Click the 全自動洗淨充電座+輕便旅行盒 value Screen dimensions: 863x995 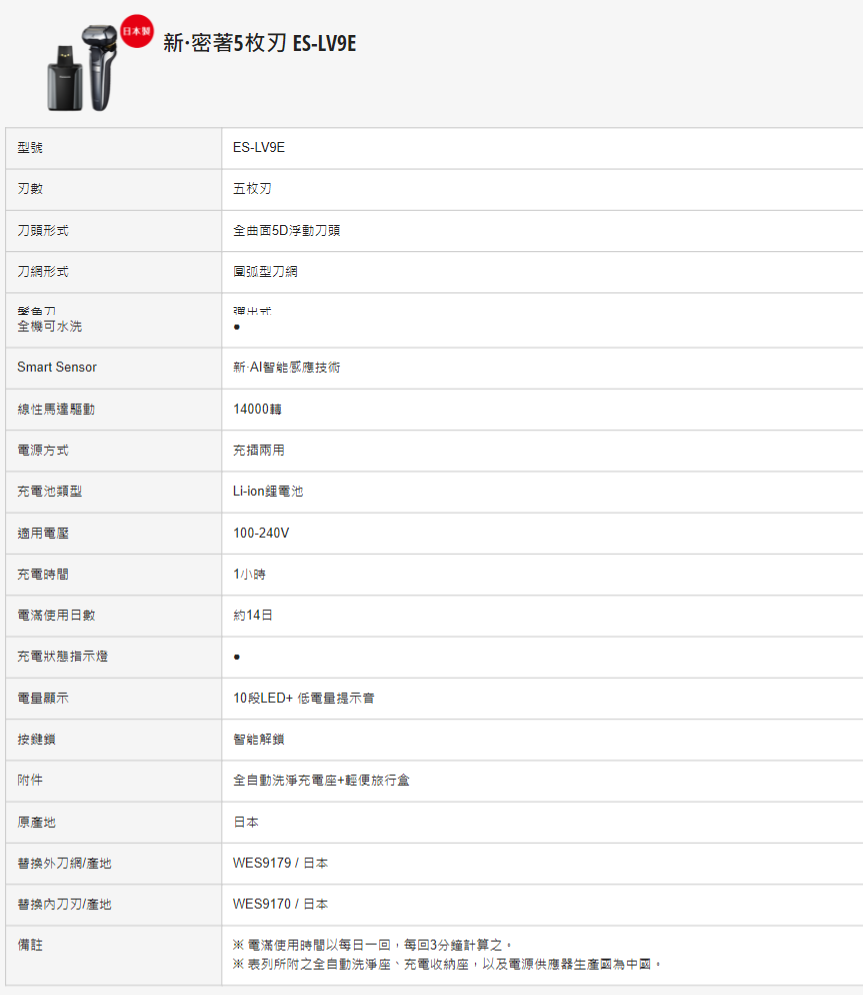(x=321, y=780)
